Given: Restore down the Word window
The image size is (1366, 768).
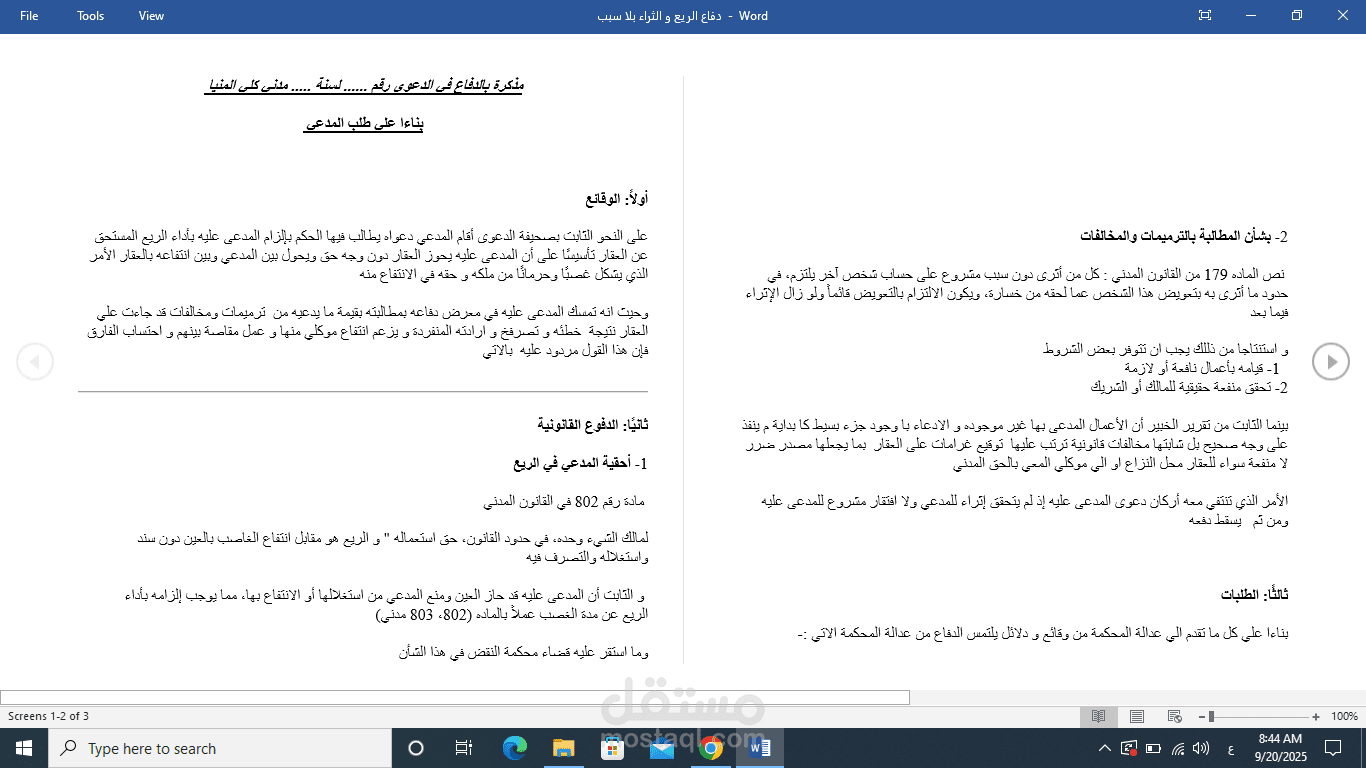Looking at the screenshot, I should pos(1297,15).
